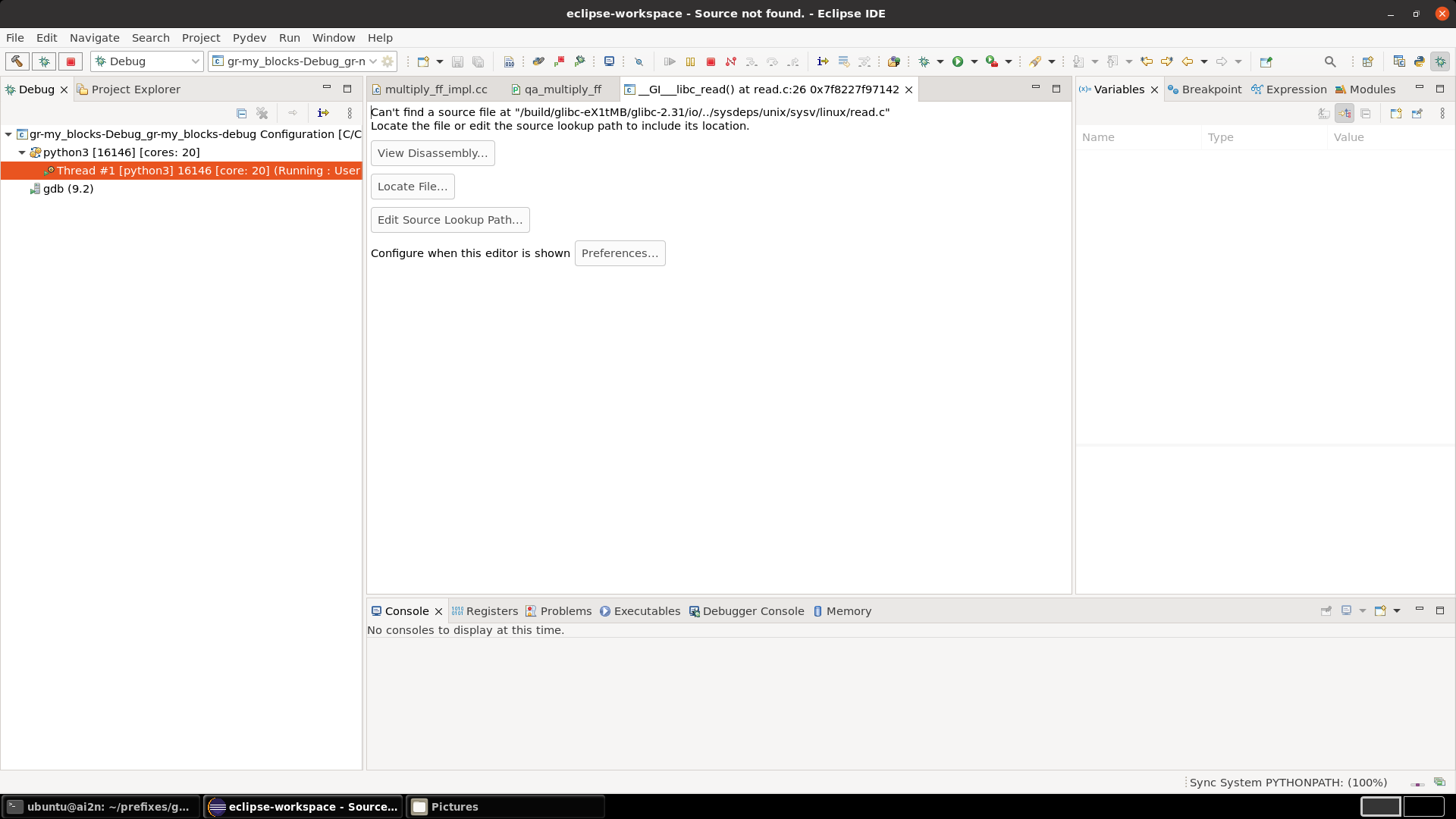Open the Variables view three-dot menu
Screen dimensions: 1456x819
coord(1442,113)
